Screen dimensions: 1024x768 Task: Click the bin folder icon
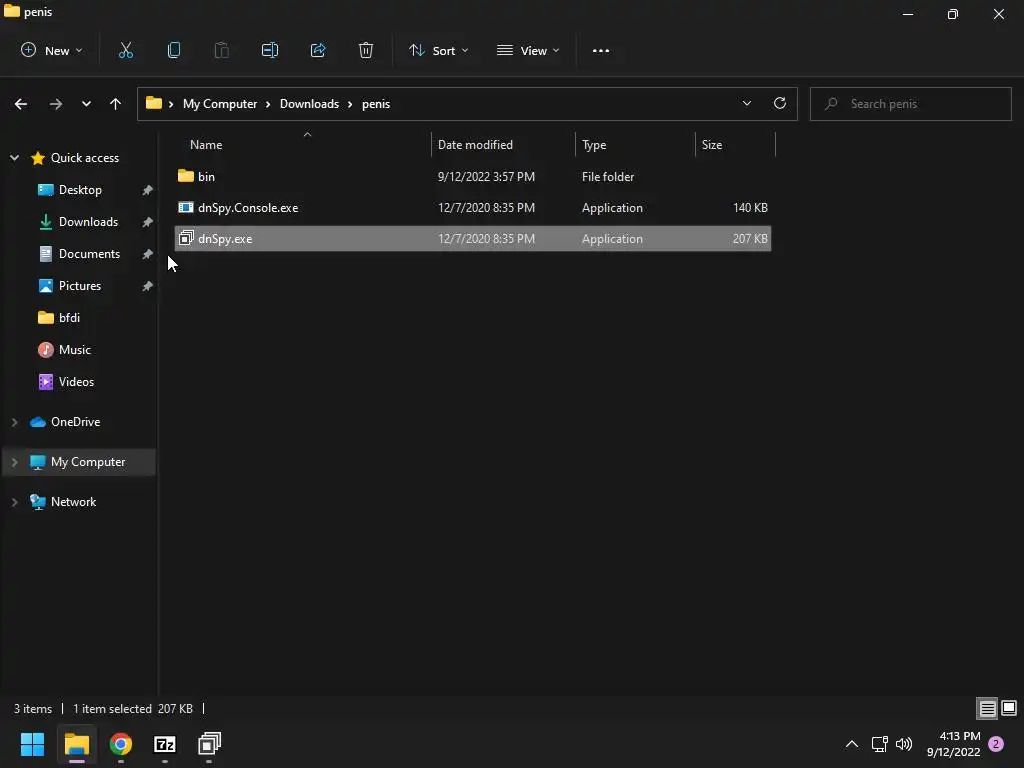click(x=186, y=176)
